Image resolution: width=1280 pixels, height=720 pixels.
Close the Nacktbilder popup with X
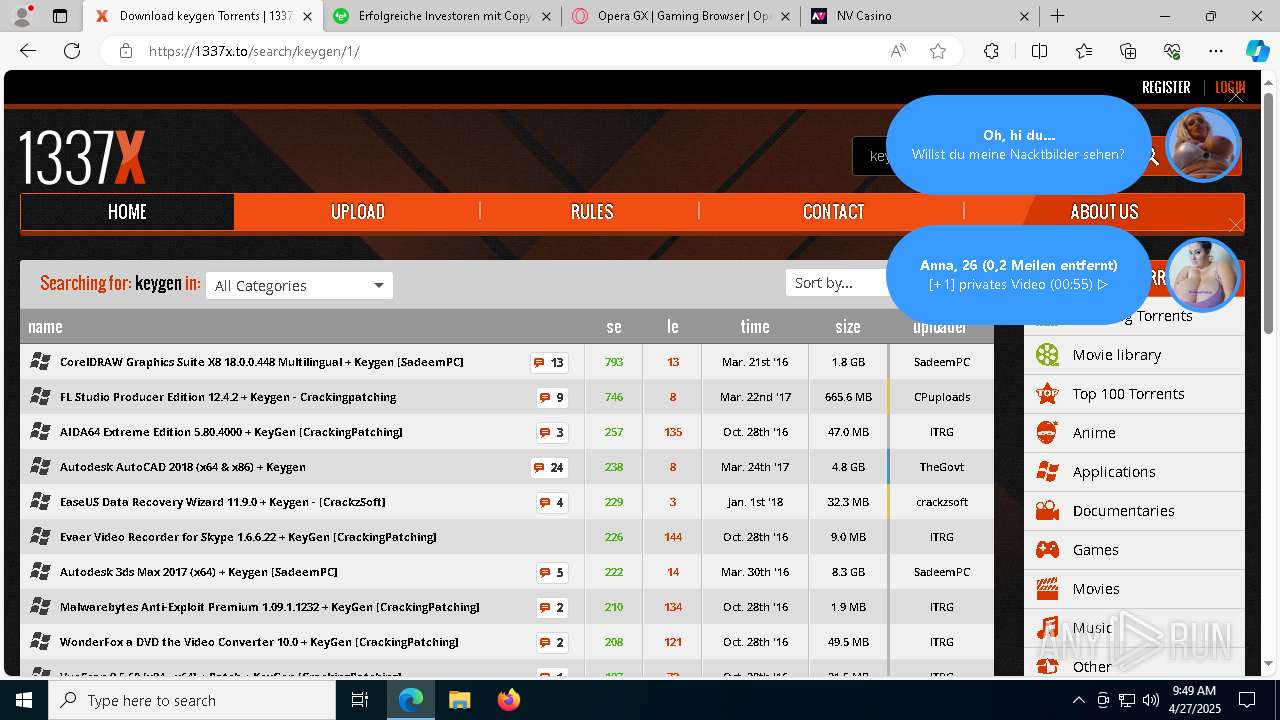(x=1236, y=96)
